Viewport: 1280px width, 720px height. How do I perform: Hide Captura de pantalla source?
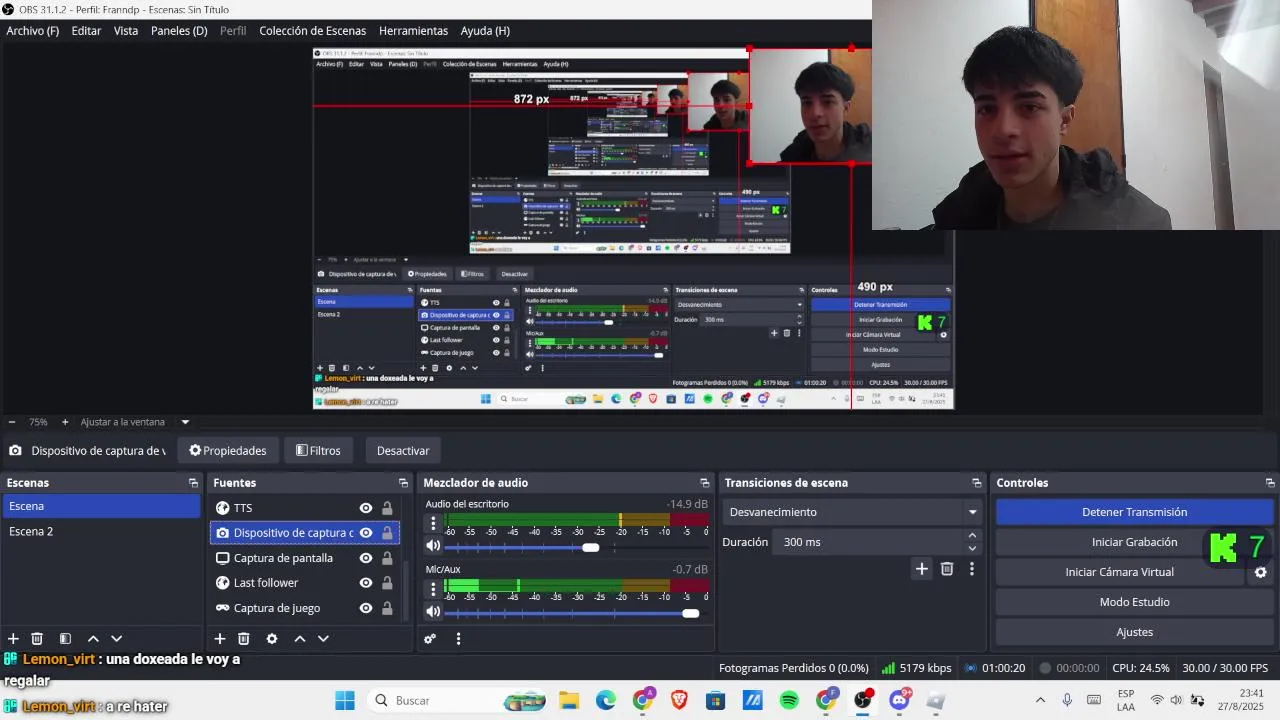(x=366, y=558)
